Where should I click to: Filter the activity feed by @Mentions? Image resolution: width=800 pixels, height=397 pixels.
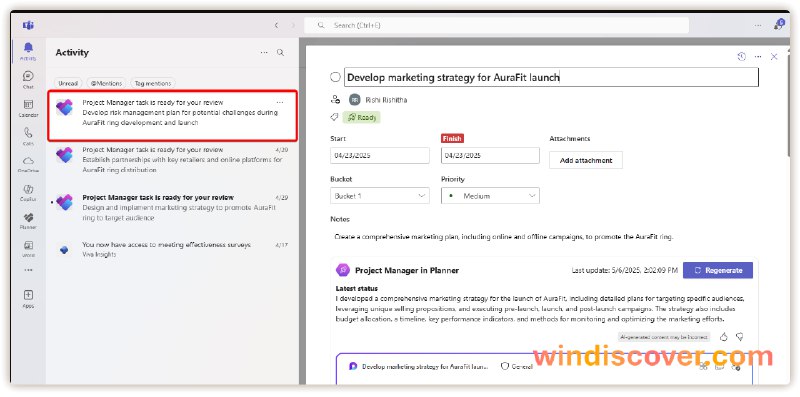[106, 83]
